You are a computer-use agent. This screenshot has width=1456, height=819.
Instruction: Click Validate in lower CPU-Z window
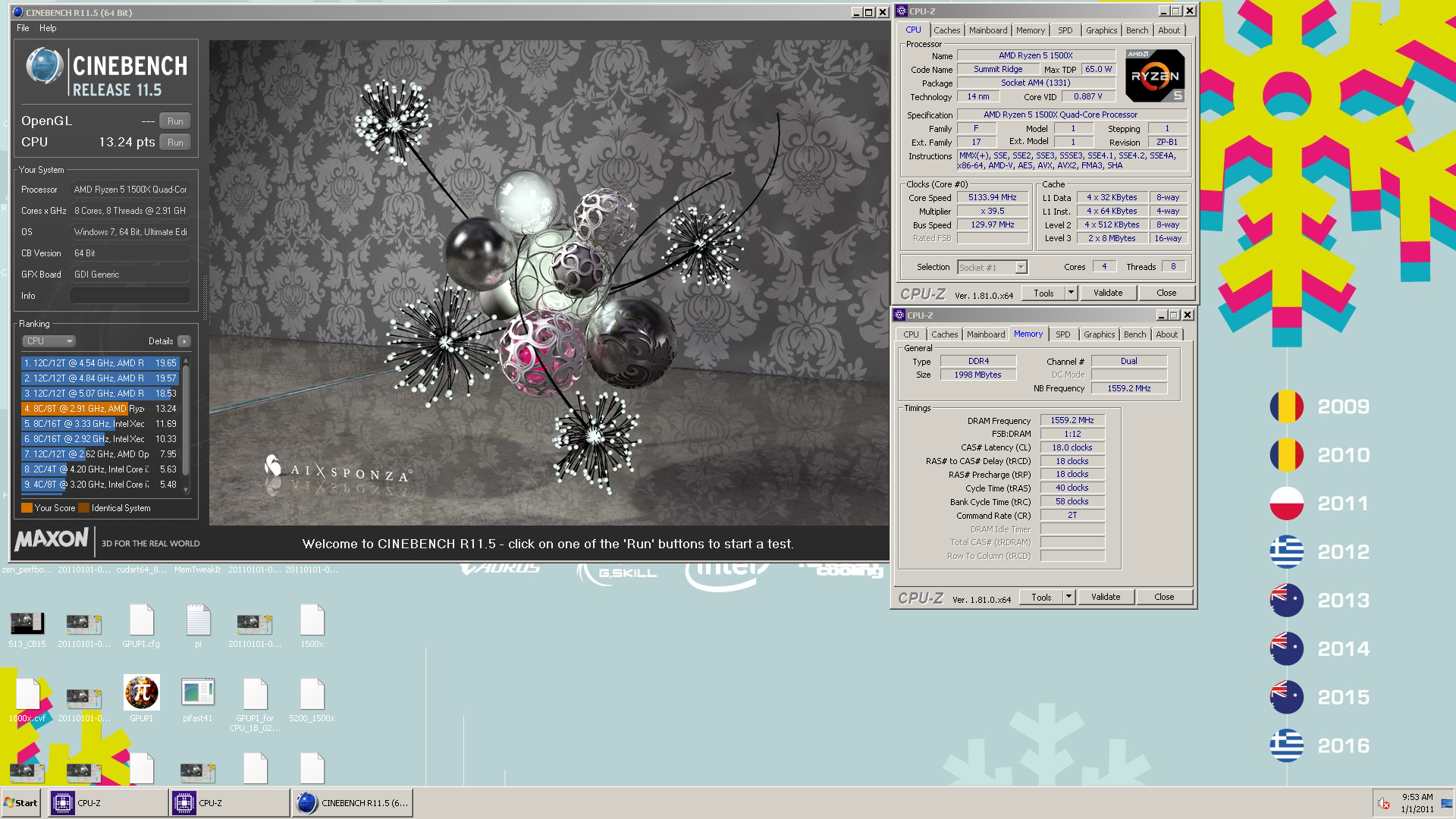point(1105,597)
